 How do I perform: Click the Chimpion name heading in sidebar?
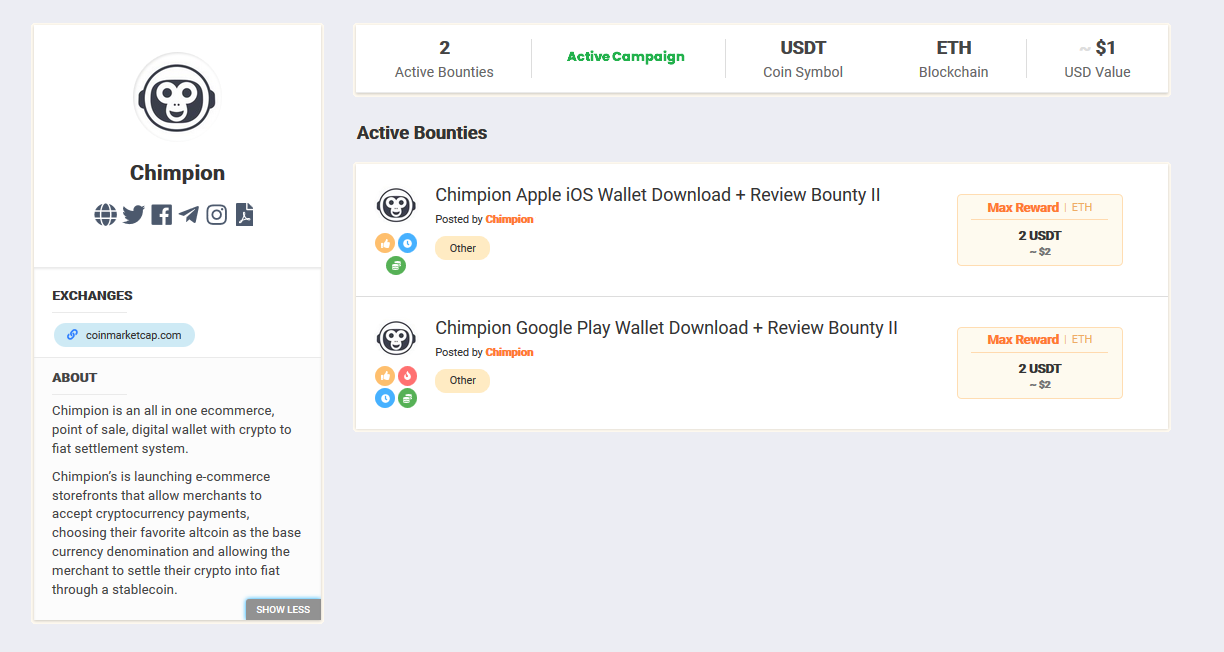(177, 173)
